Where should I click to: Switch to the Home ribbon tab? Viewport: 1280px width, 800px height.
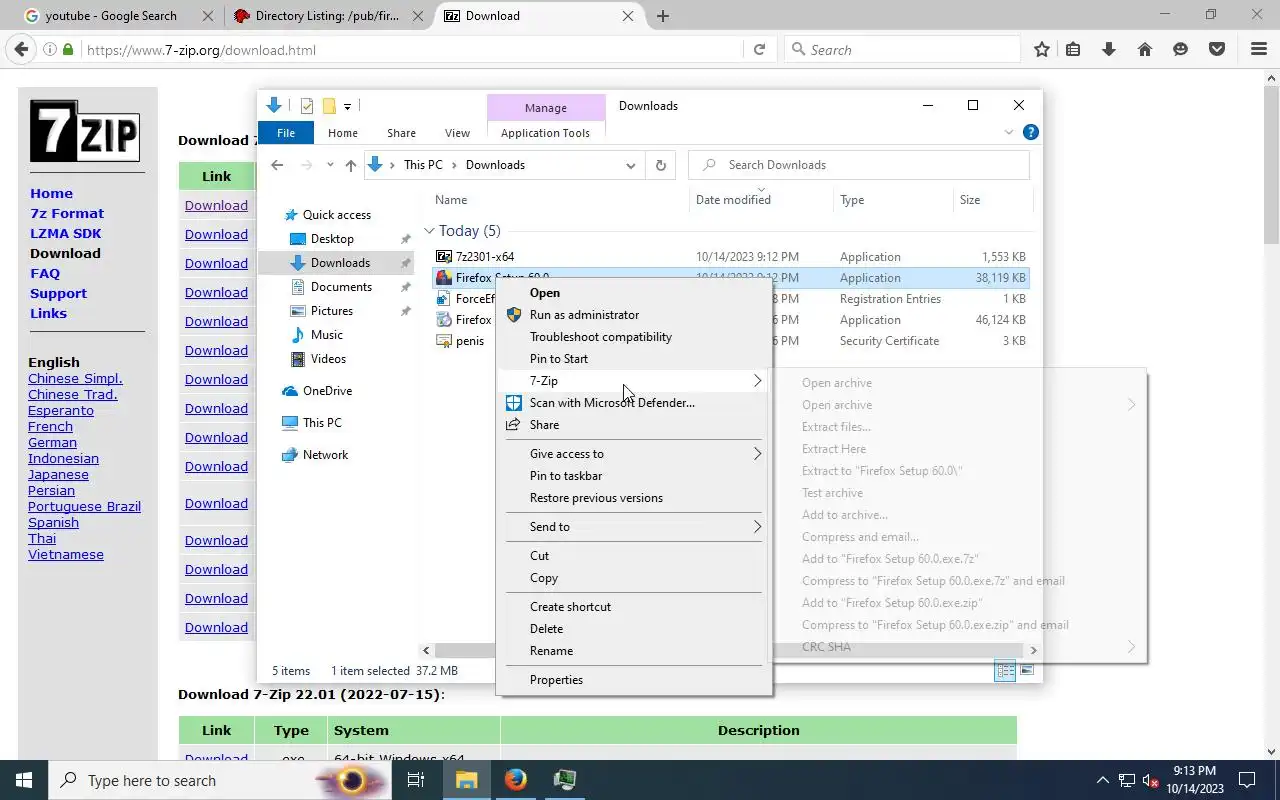click(343, 133)
